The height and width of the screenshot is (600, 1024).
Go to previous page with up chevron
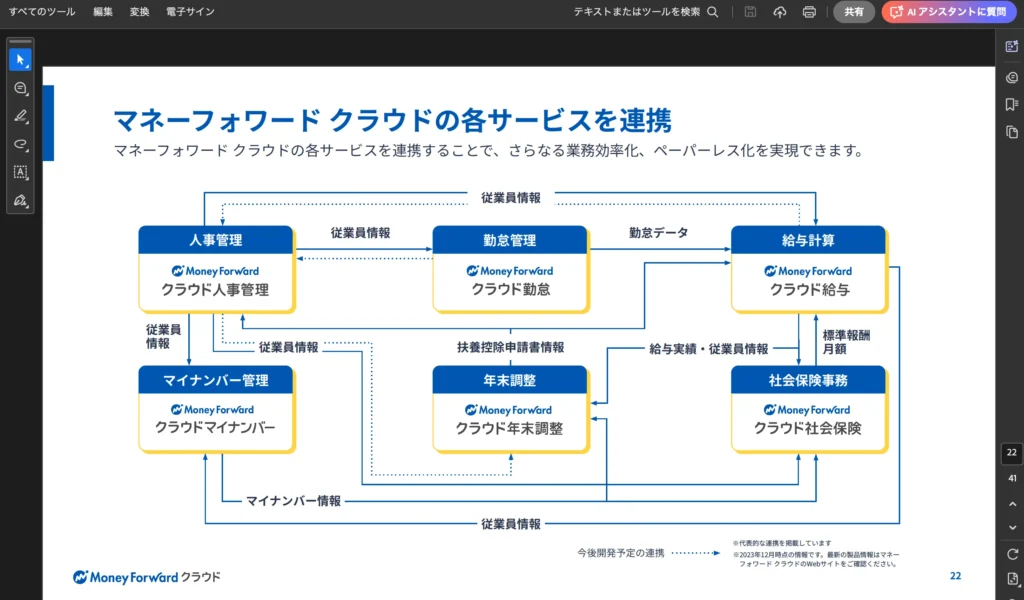pos(1012,503)
